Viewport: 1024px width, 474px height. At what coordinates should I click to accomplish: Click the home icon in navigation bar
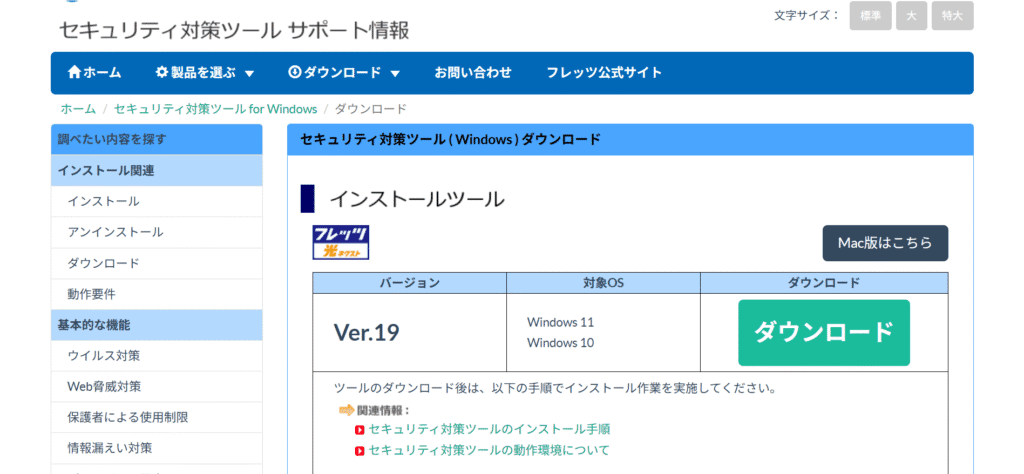click(74, 72)
